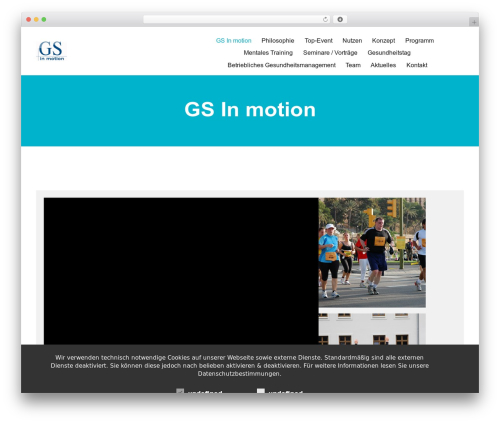Open the Philosophie page

[x=278, y=41]
